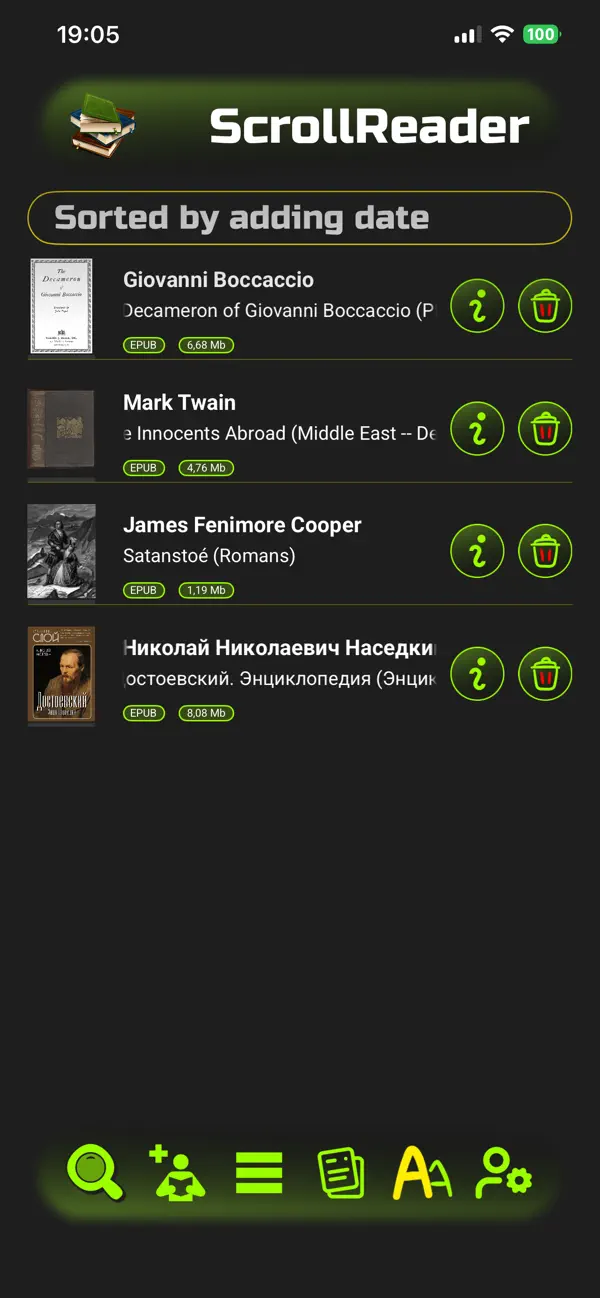Open the search magnifier icon
Viewport: 600px width, 1298px height.
coord(95,1173)
